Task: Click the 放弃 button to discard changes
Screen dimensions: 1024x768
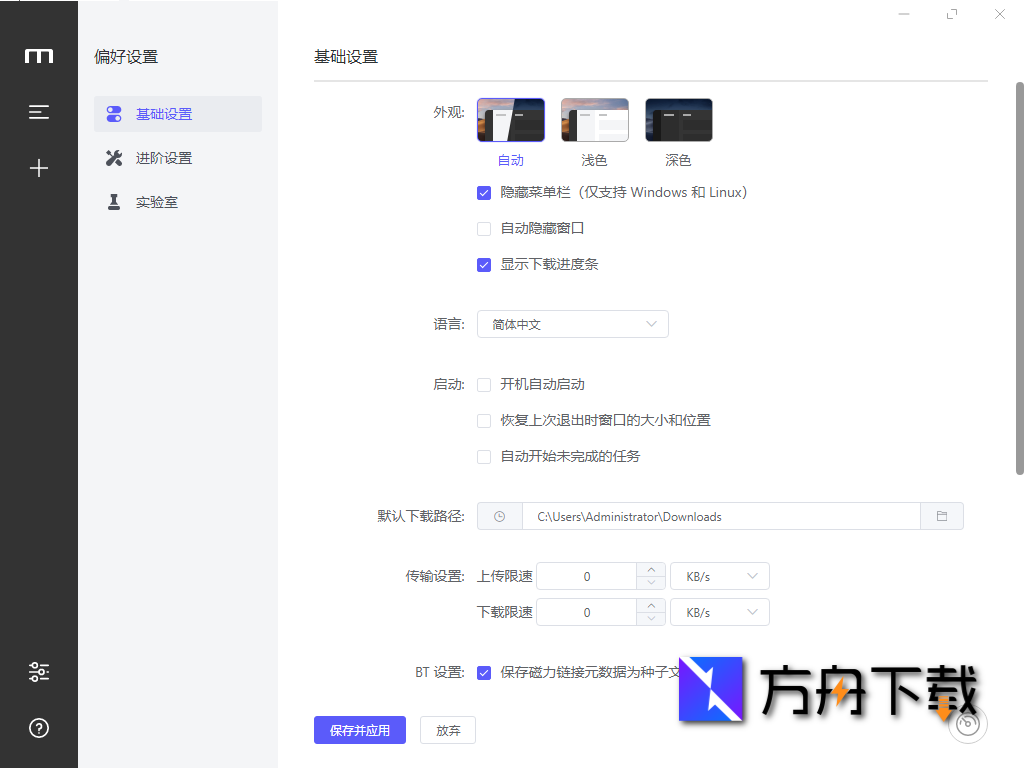Action: [447, 730]
